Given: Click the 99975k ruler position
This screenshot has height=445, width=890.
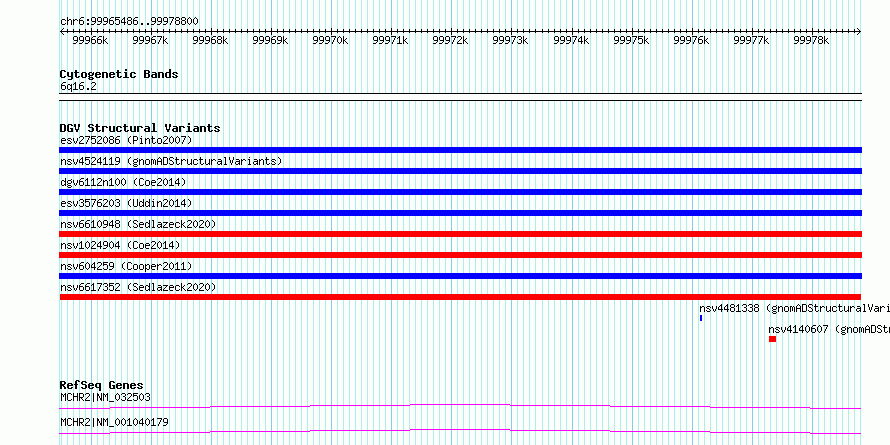Looking at the screenshot, I should (631, 40).
